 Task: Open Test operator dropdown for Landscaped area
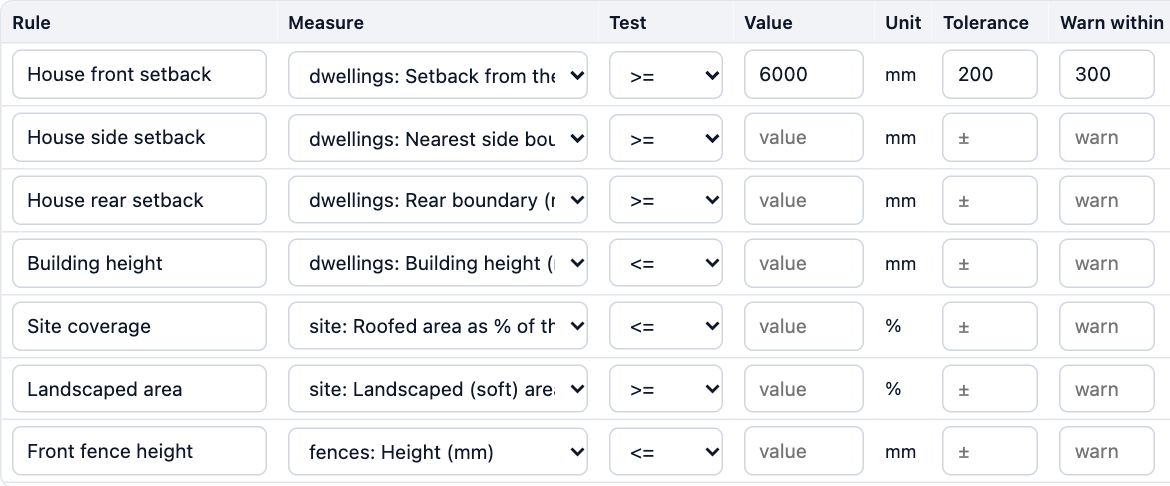666,389
